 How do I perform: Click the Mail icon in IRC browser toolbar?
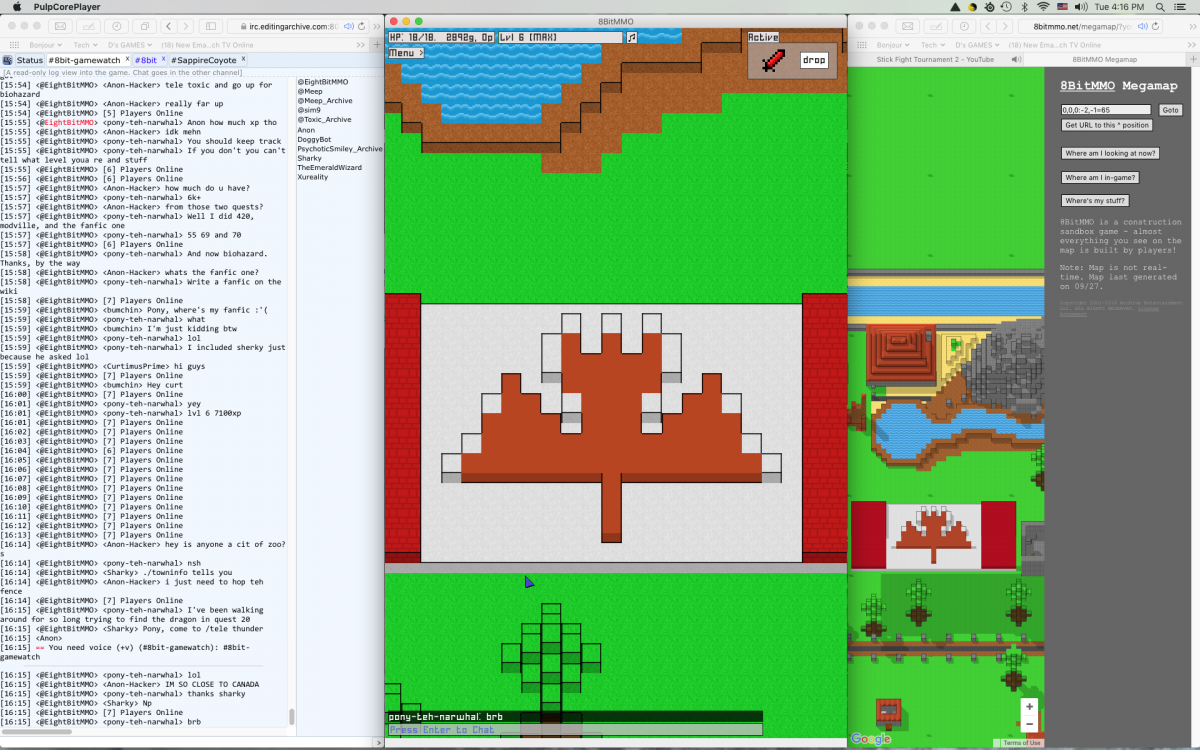click(x=62, y=26)
